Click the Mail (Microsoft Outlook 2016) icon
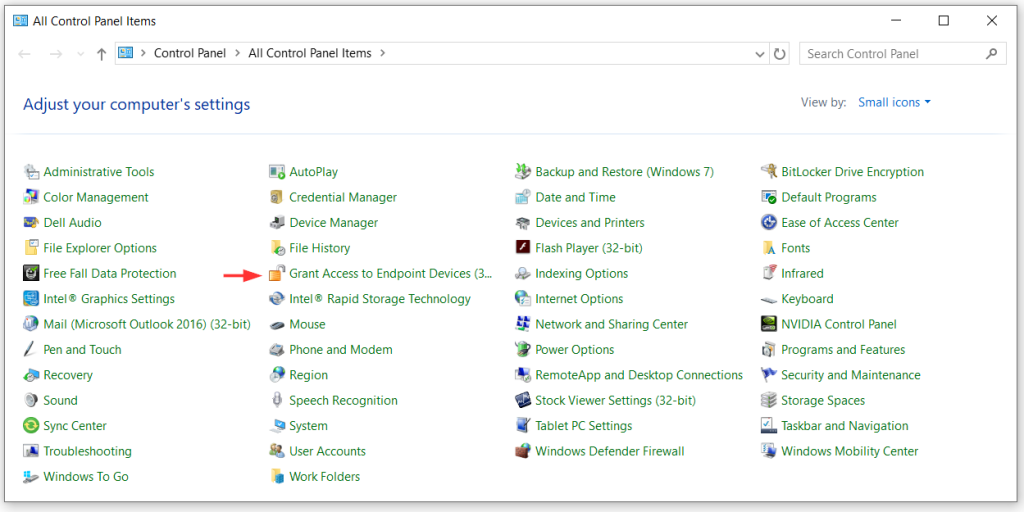Image resolution: width=1024 pixels, height=512 pixels. tap(31, 325)
